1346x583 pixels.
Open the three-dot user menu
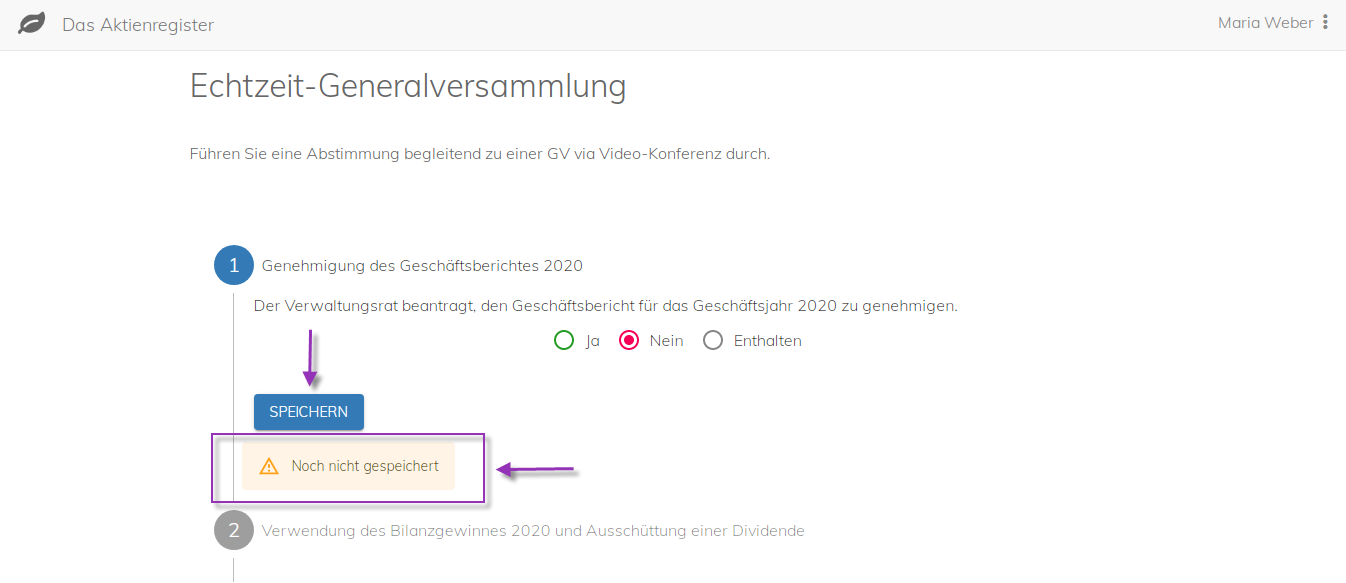[x=1326, y=23]
